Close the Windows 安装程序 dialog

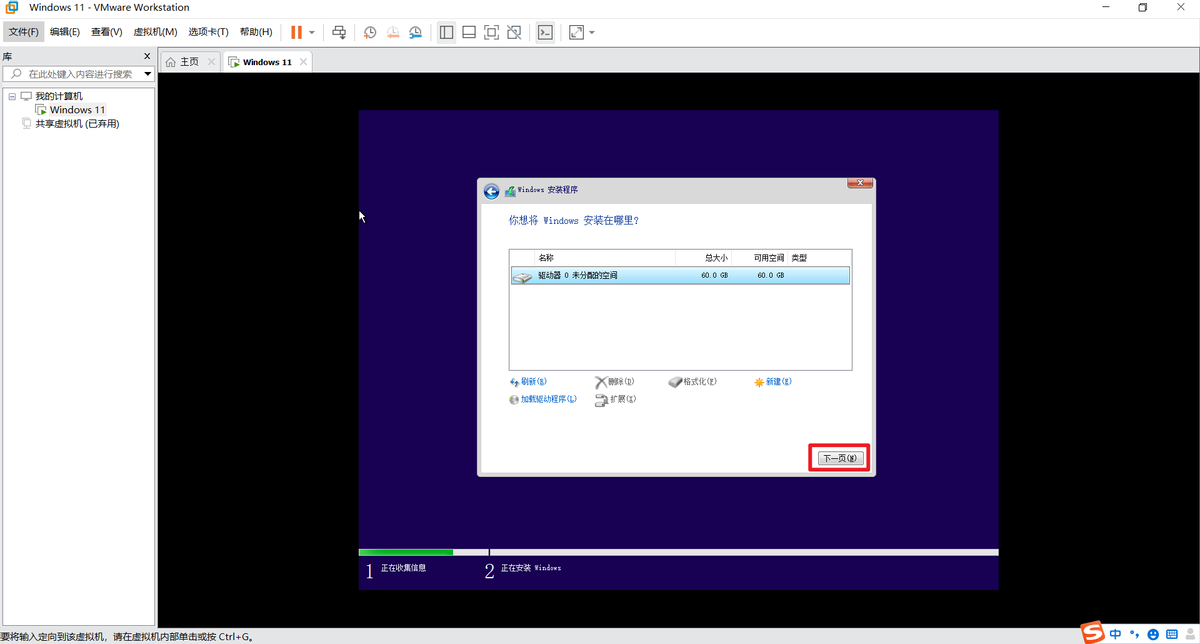[x=861, y=182]
